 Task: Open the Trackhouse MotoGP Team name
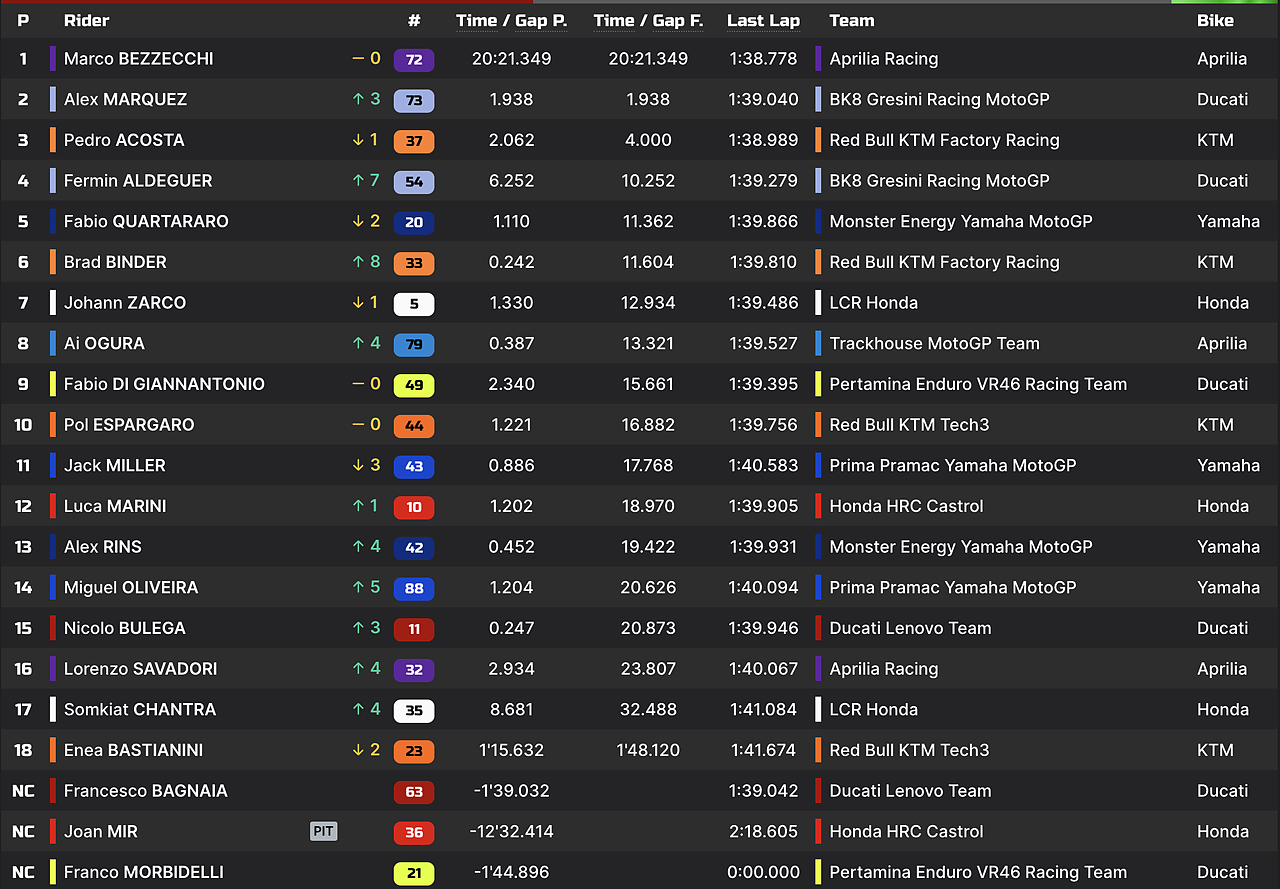934,343
